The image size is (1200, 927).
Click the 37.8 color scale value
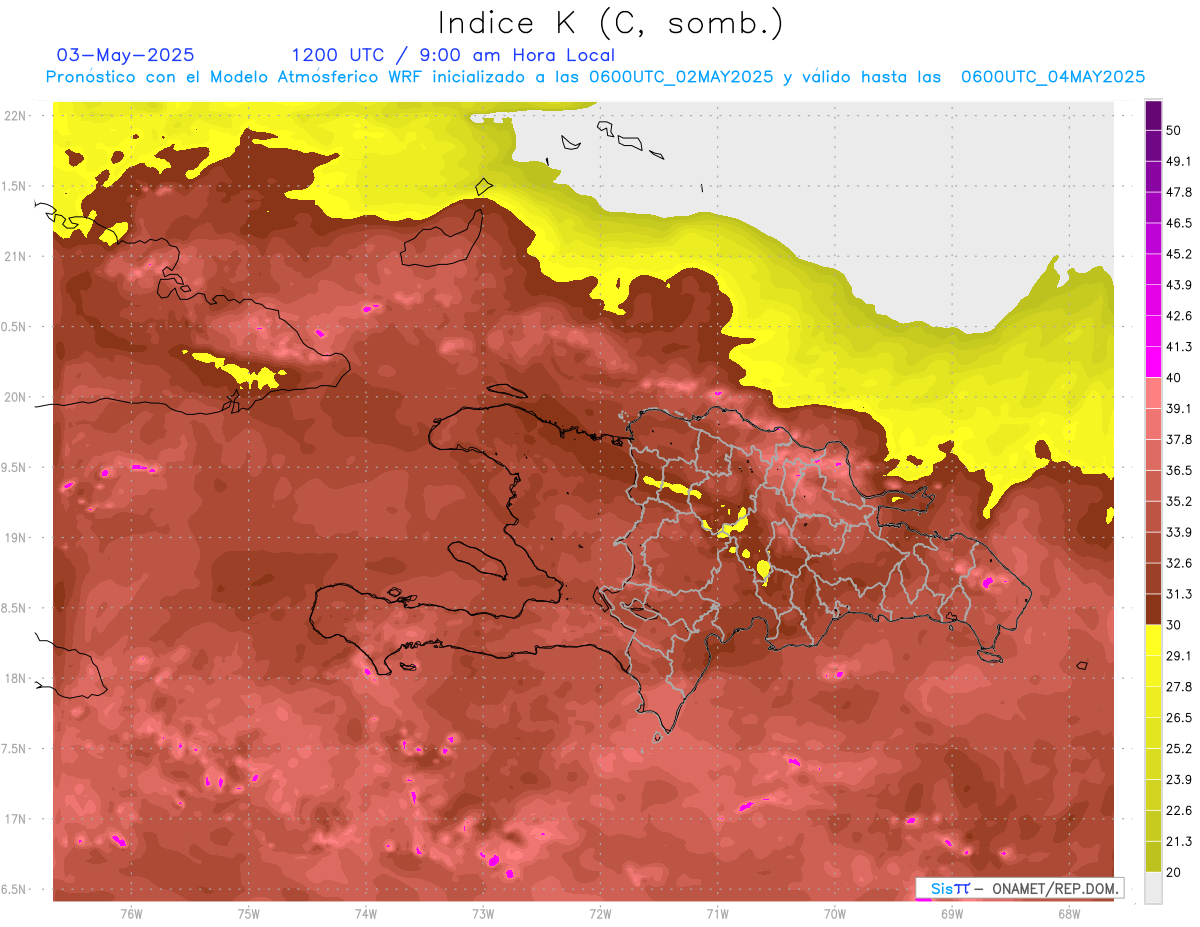coord(1179,439)
